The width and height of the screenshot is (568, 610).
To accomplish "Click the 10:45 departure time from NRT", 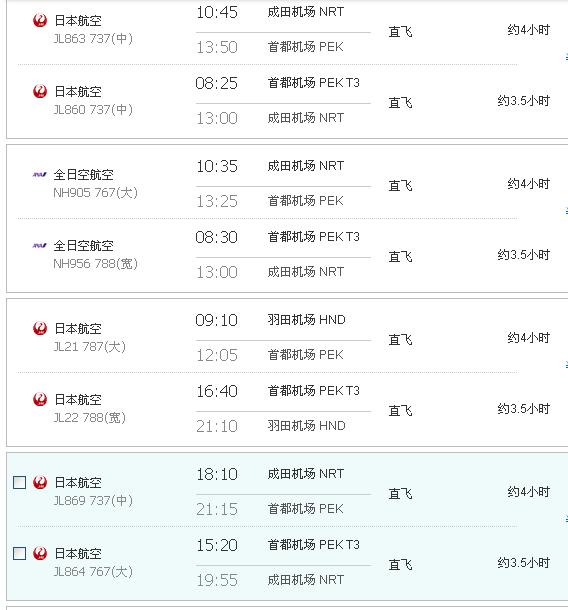I will click(x=217, y=12).
